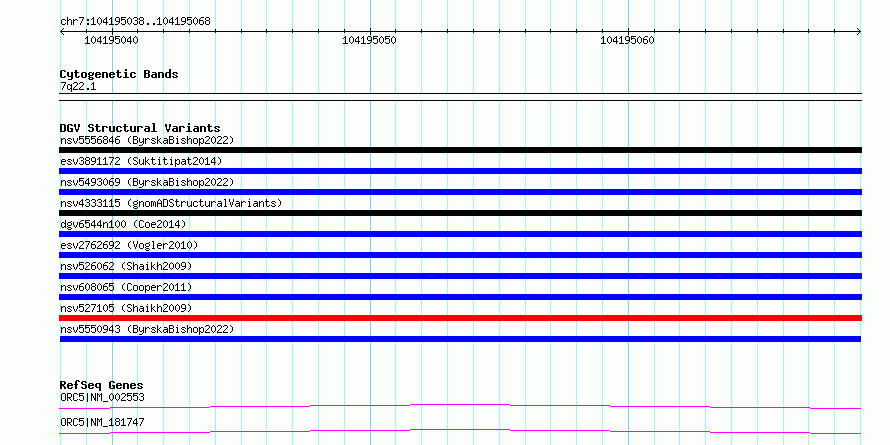Click variant label nsv527105 (Shaikh2009)
The image size is (890, 445).
click(x=126, y=308)
